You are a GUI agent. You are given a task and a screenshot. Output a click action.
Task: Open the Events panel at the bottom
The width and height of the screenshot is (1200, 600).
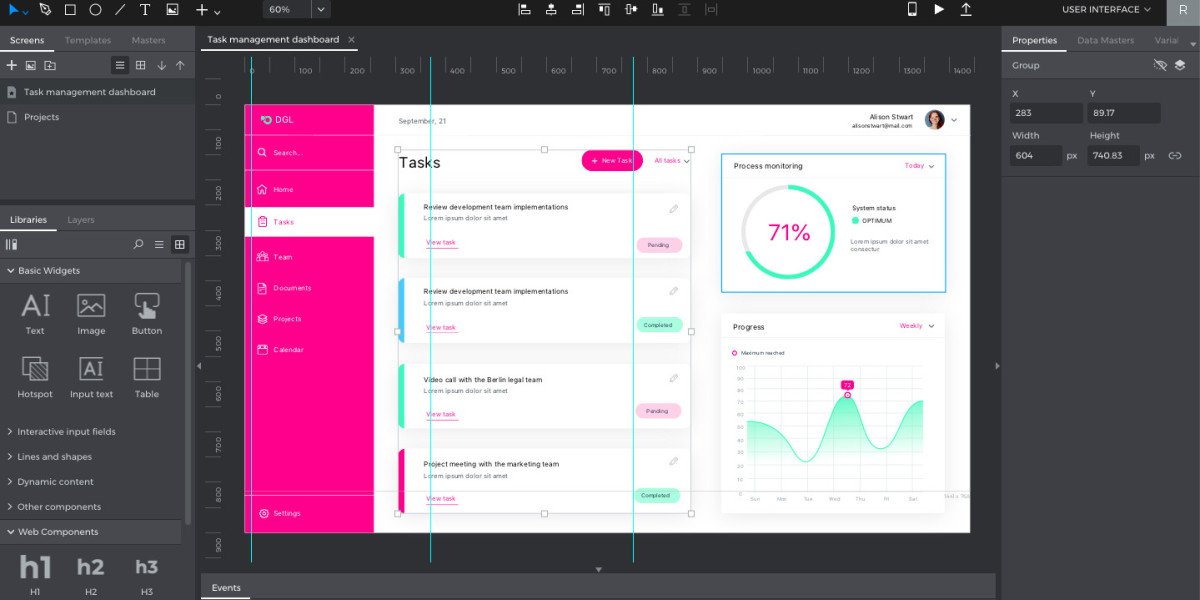point(225,587)
